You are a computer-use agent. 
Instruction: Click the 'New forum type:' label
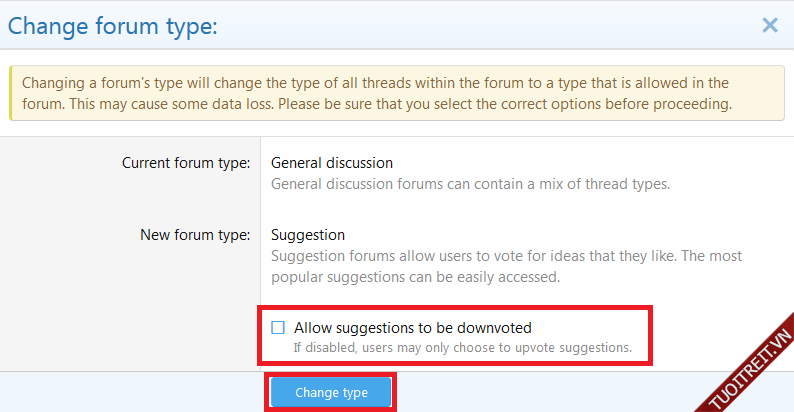195,235
